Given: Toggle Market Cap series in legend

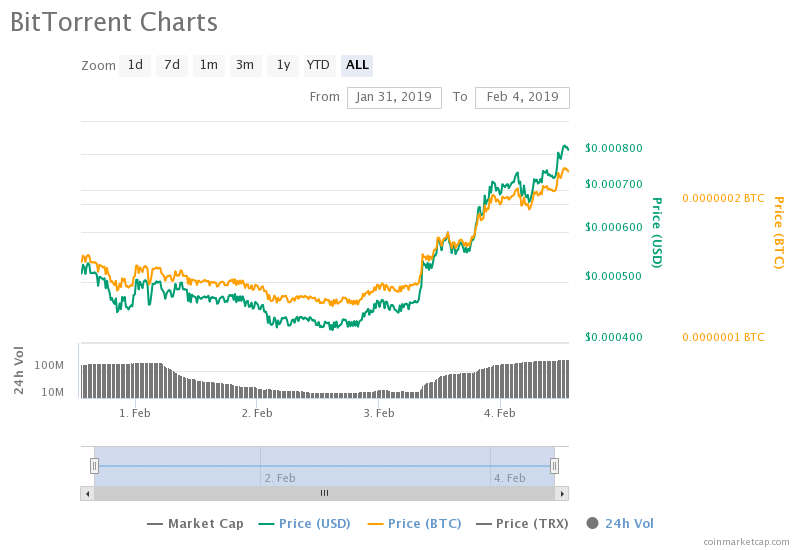Looking at the screenshot, I should tap(195, 524).
